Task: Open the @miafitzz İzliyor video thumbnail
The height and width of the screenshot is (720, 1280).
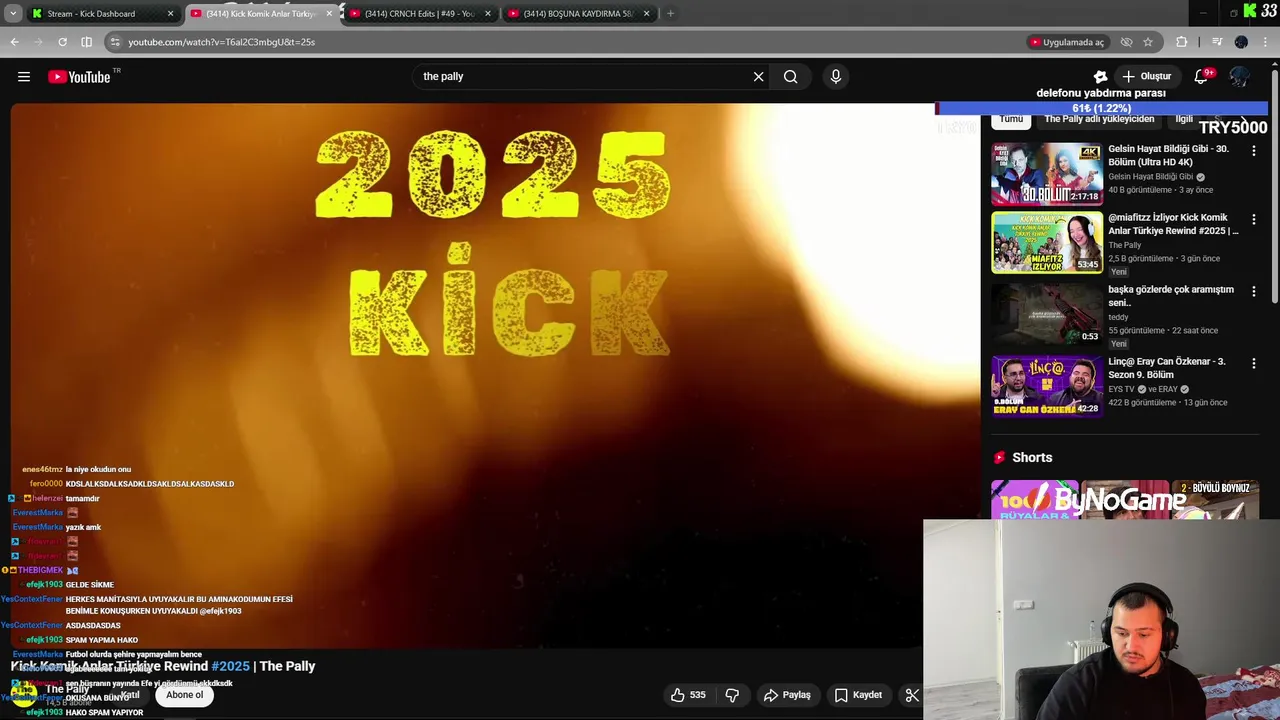Action: pyautogui.click(x=1047, y=242)
